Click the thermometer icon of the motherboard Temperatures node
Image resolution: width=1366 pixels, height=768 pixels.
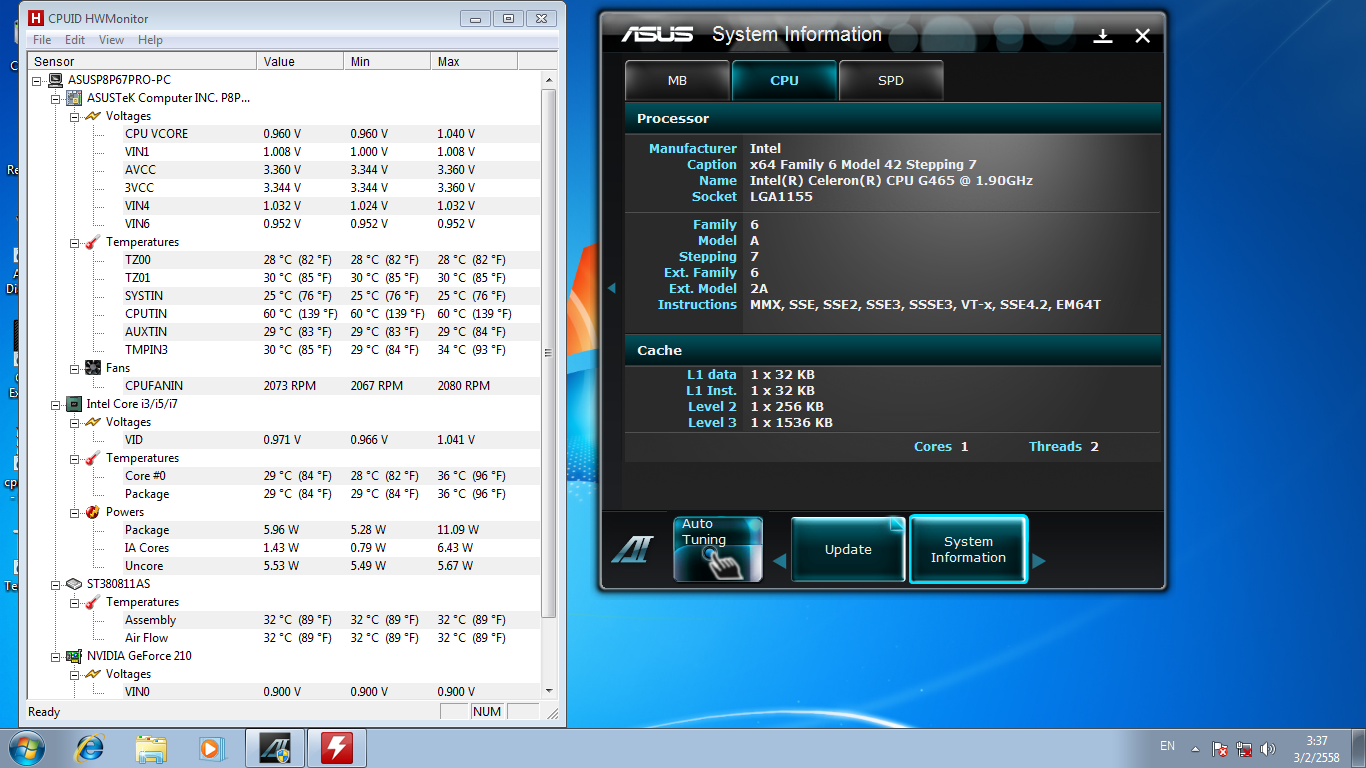[x=92, y=242]
